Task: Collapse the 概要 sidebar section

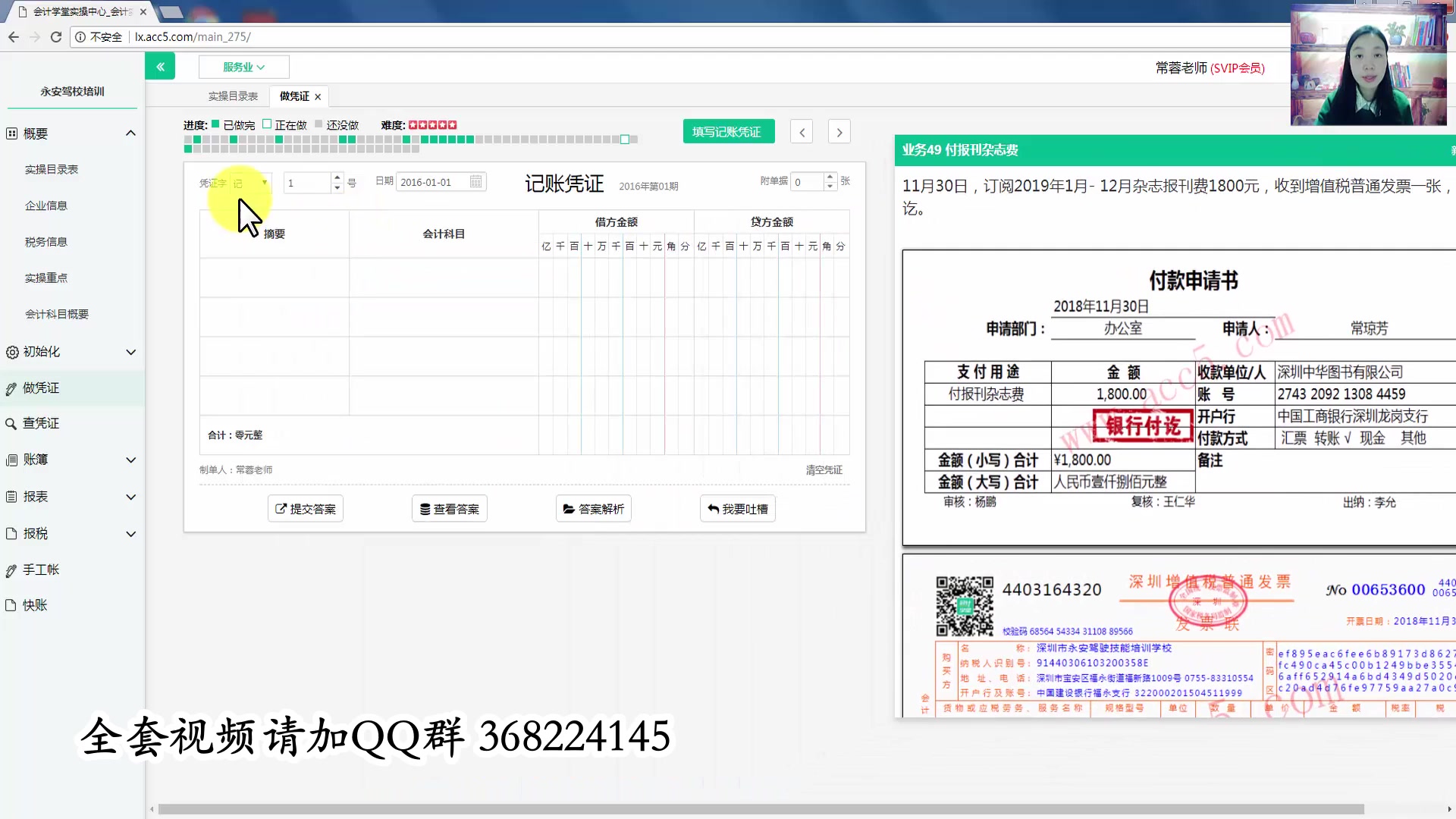Action: click(130, 133)
